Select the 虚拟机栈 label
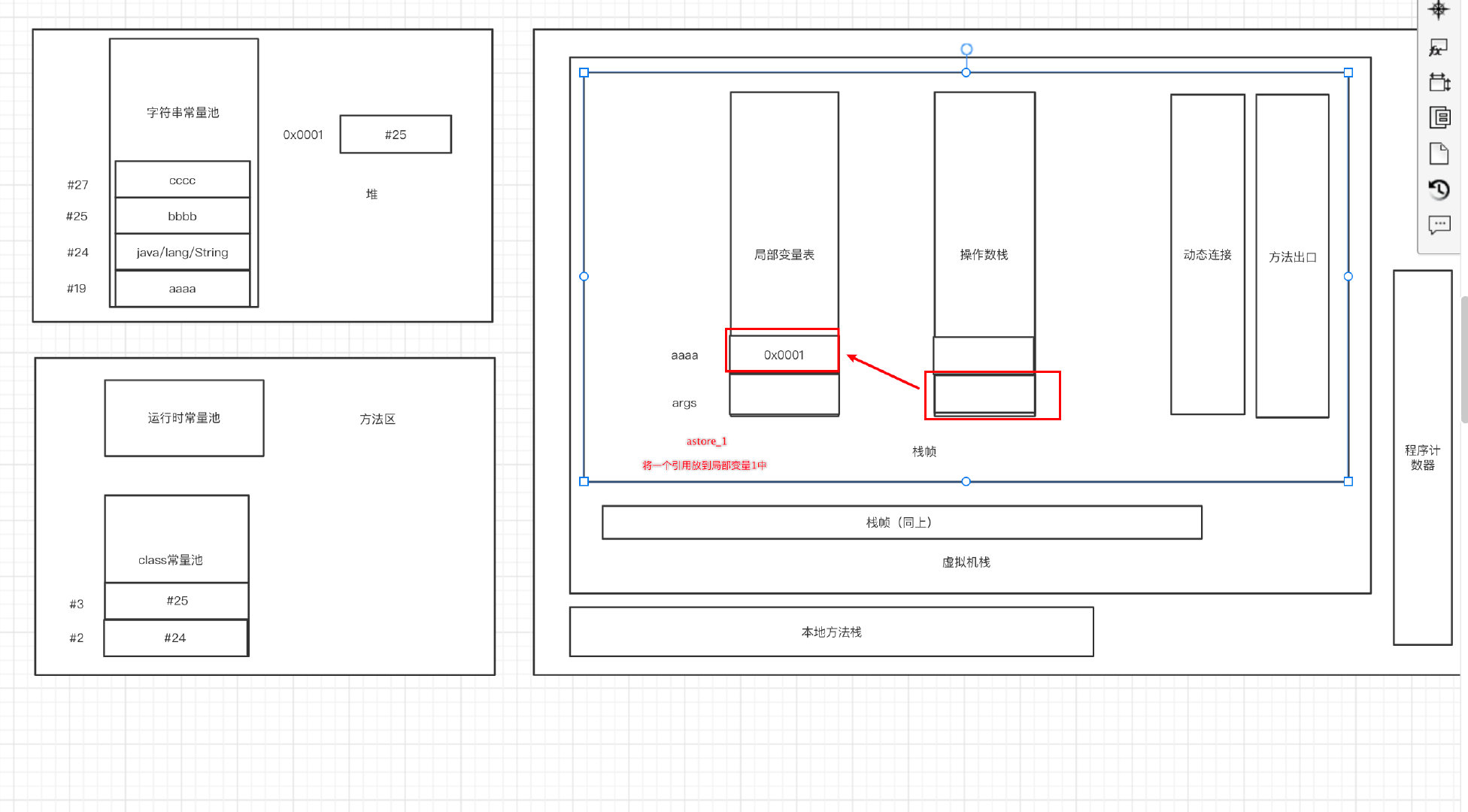 (x=966, y=562)
